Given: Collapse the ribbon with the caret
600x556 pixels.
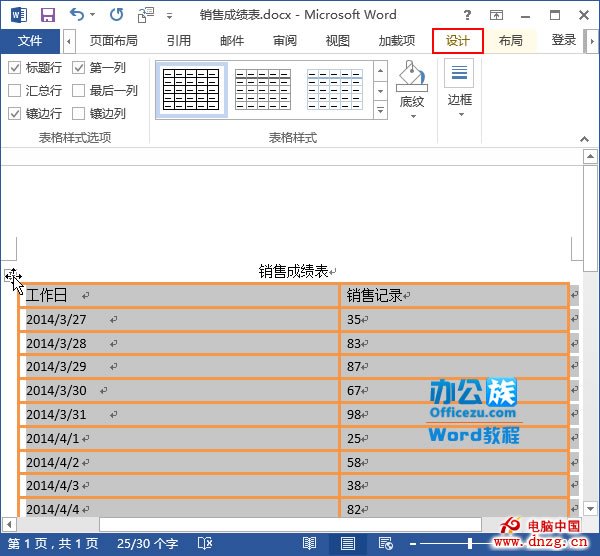Looking at the screenshot, I should [584, 139].
